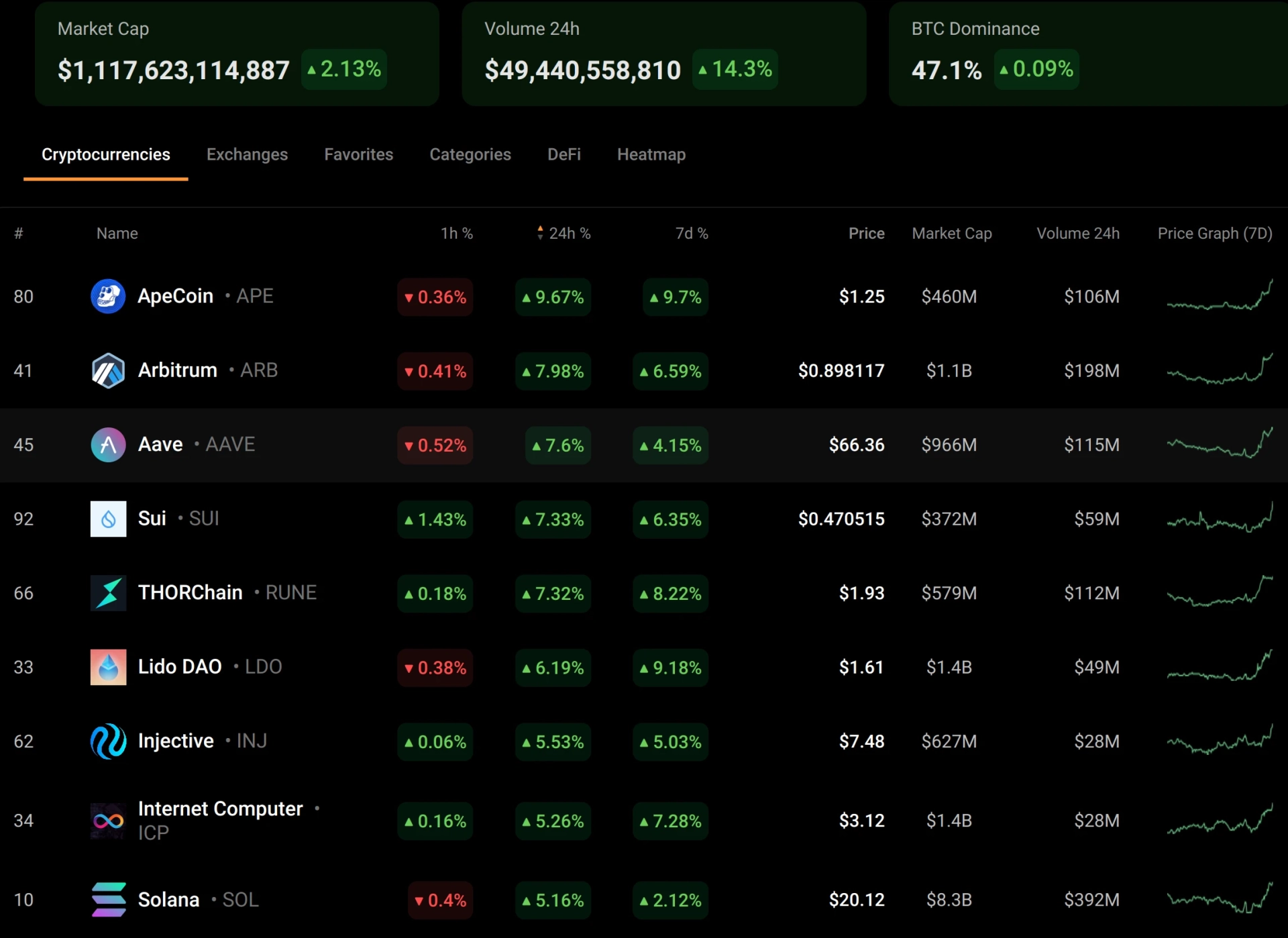Click THORChain's 7D price graph
Screen dimensions: 1288x938
point(1220,592)
